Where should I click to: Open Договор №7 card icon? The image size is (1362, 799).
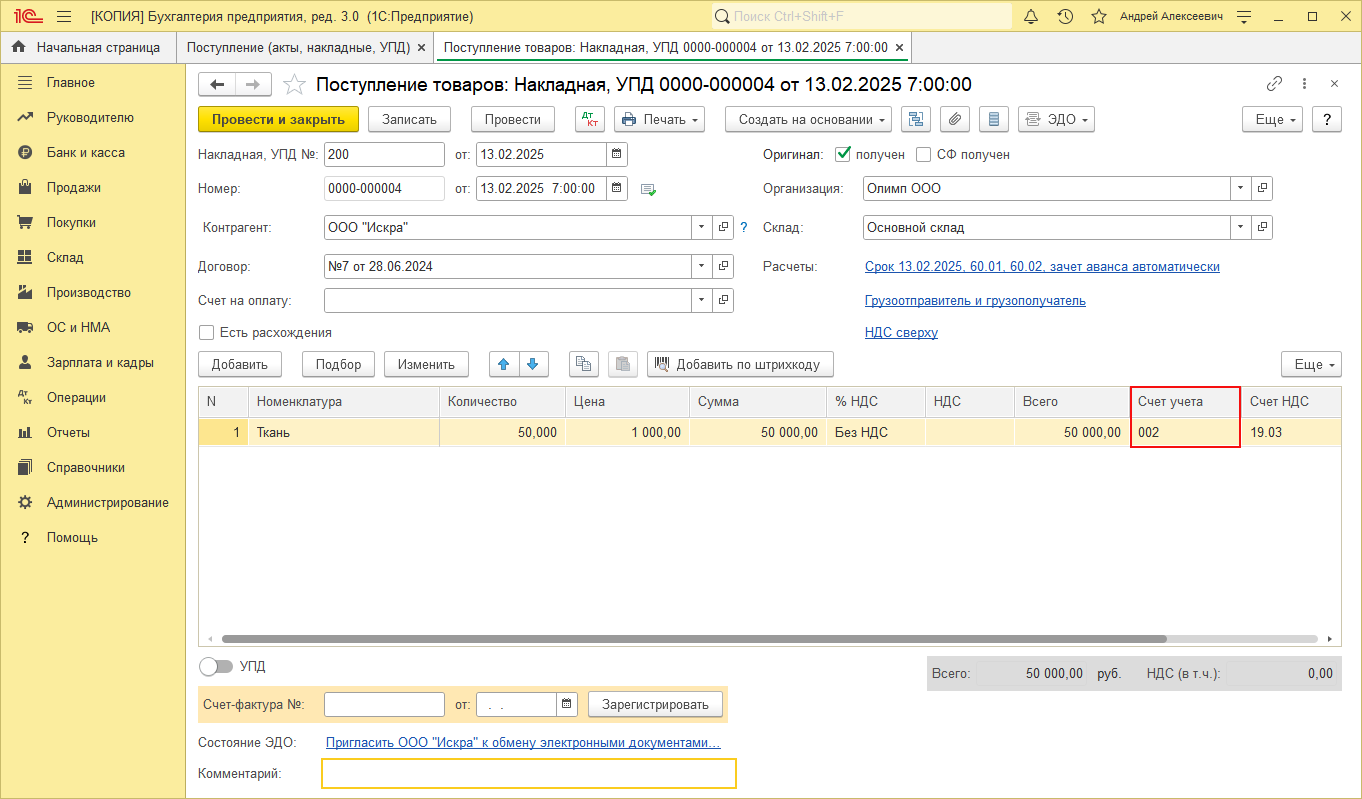[724, 267]
